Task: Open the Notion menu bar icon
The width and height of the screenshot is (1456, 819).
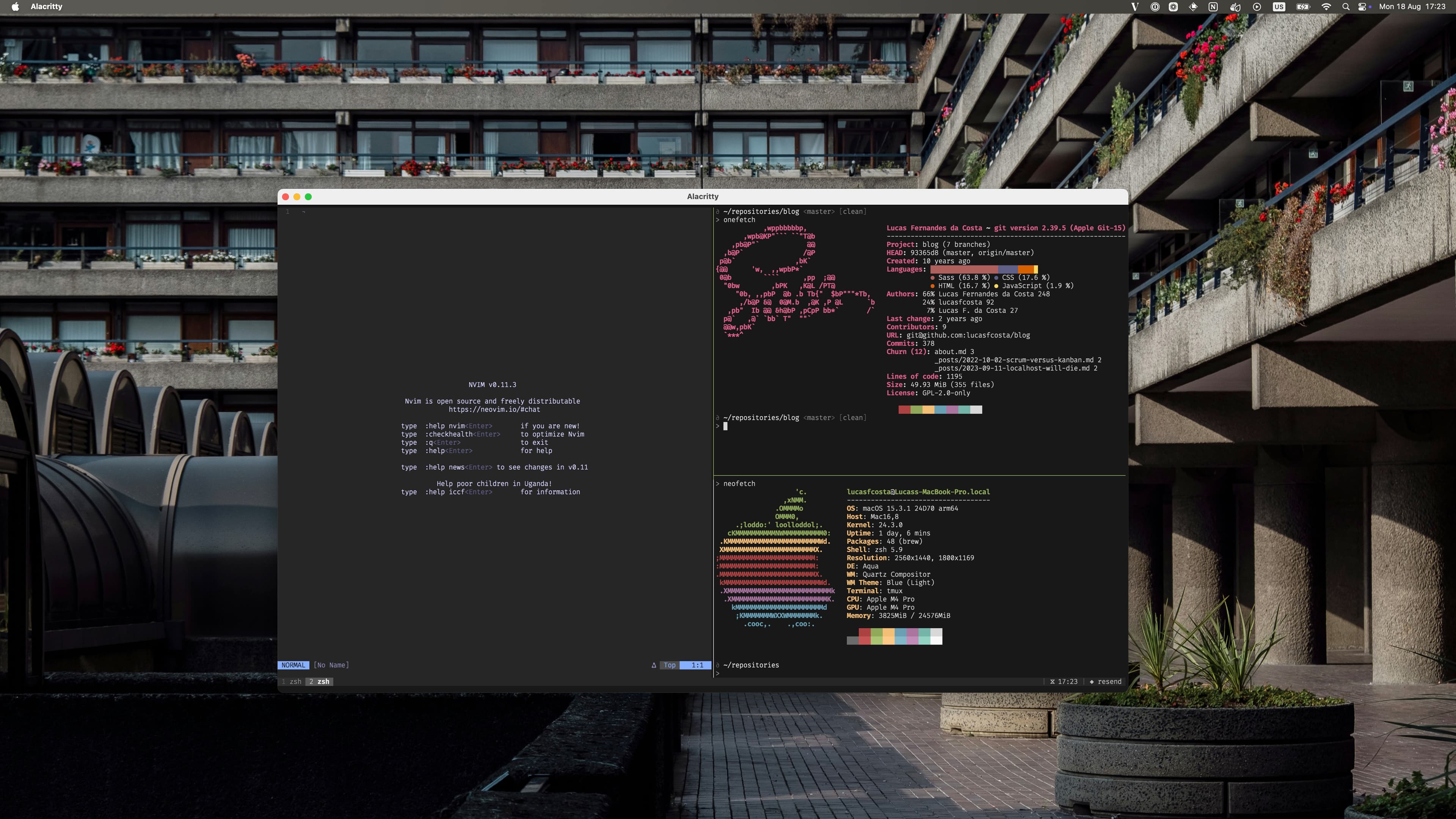Action: [1213, 7]
